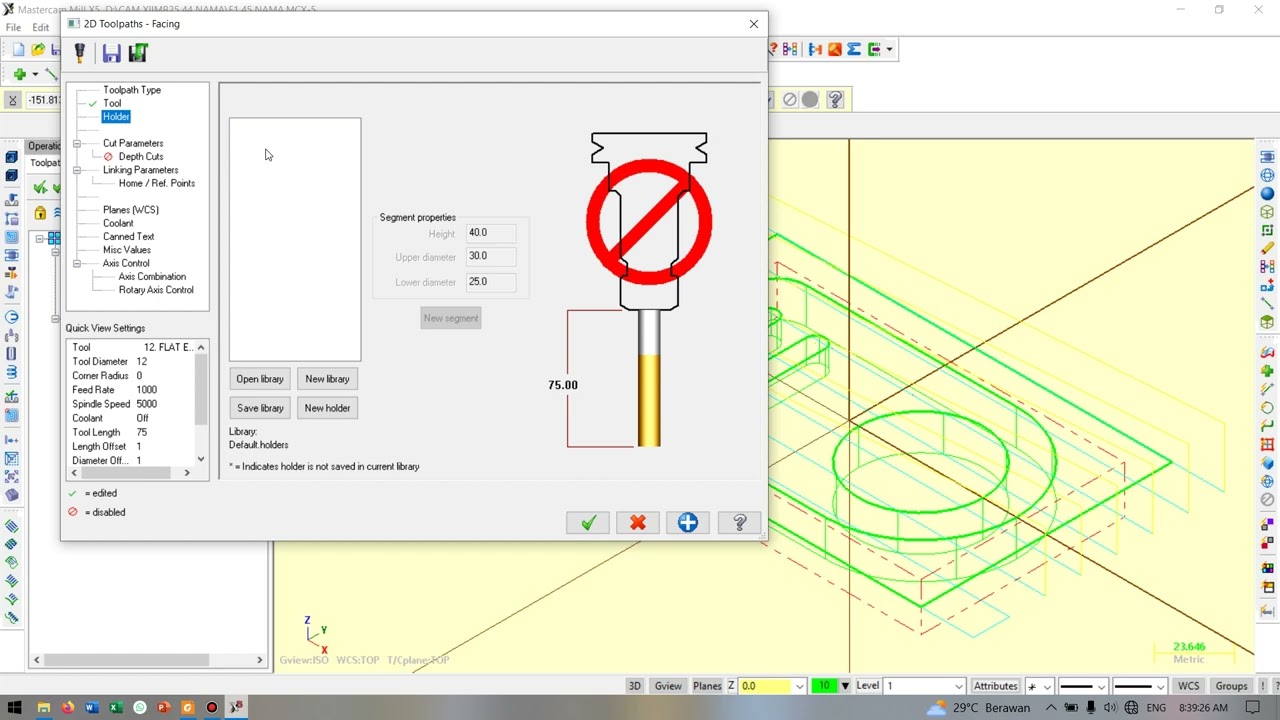Image resolution: width=1280 pixels, height=720 pixels.
Task: Click the Groups status bar item
Action: click(1231, 686)
